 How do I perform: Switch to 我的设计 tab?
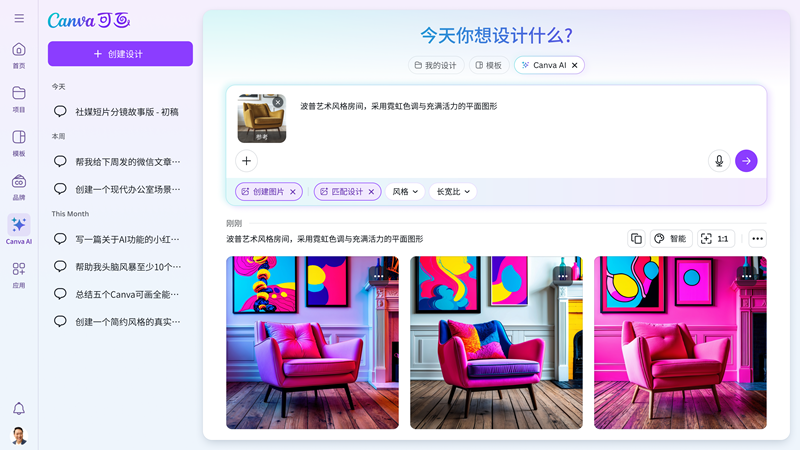pos(435,65)
